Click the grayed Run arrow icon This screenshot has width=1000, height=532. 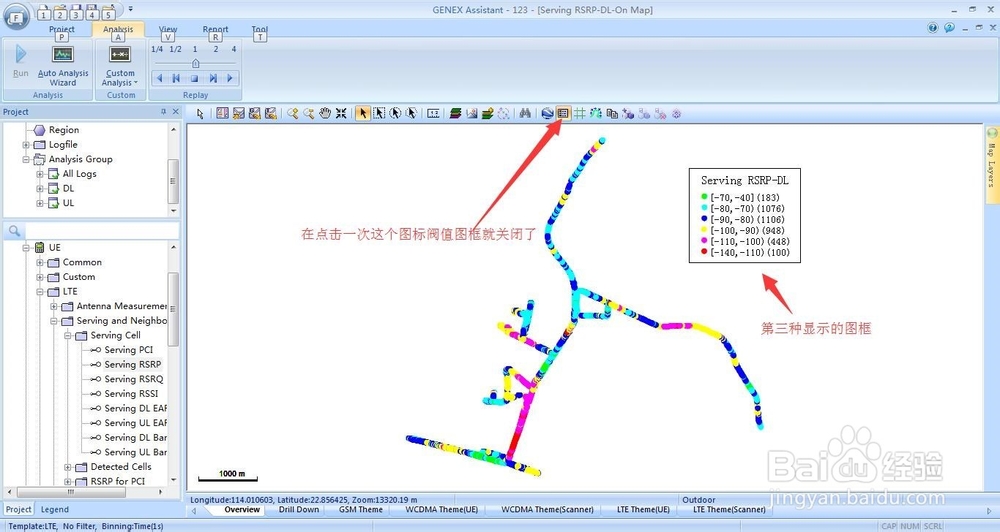pyautogui.click(x=20, y=54)
